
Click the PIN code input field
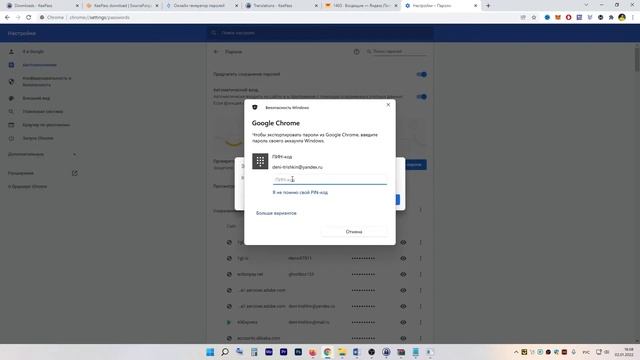point(329,180)
